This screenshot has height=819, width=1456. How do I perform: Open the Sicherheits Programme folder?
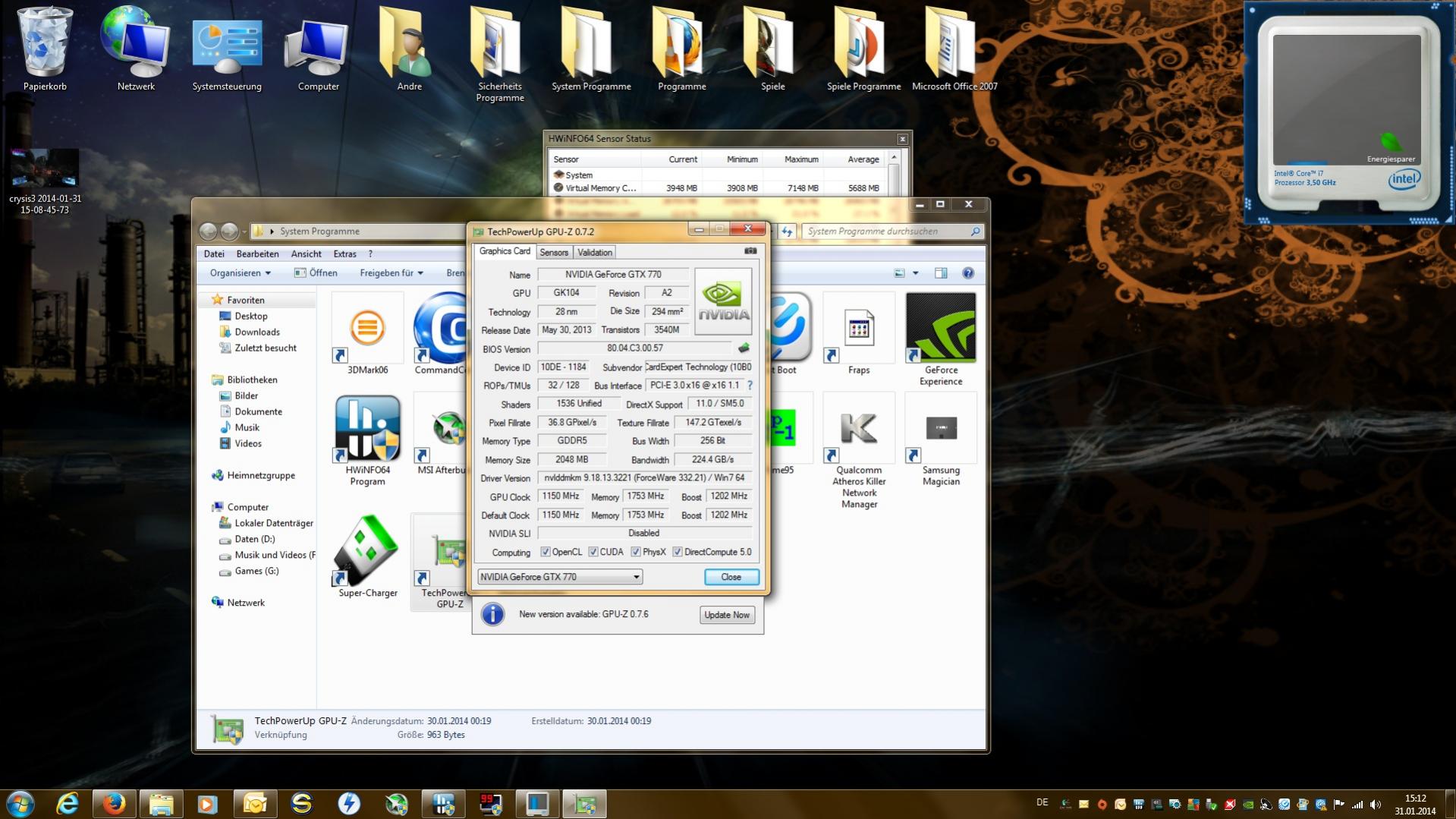[500, 55]
